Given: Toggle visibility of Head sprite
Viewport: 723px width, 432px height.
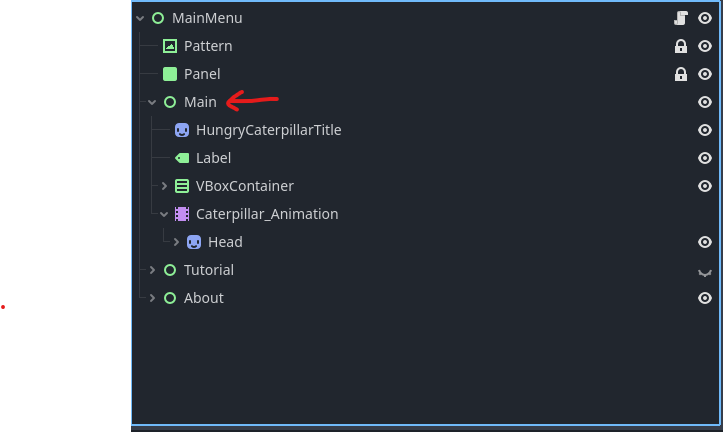Looking at the screenshot, I should (x=705, y=242).
